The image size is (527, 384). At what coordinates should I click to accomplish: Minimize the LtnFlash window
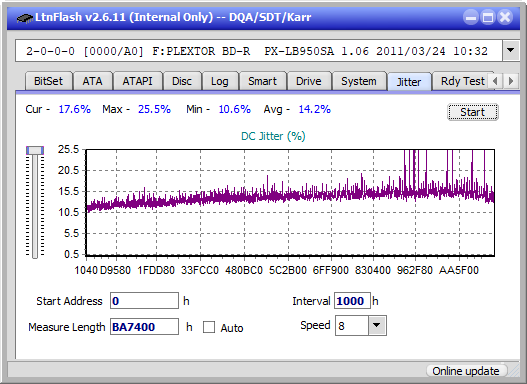(471, 17)
